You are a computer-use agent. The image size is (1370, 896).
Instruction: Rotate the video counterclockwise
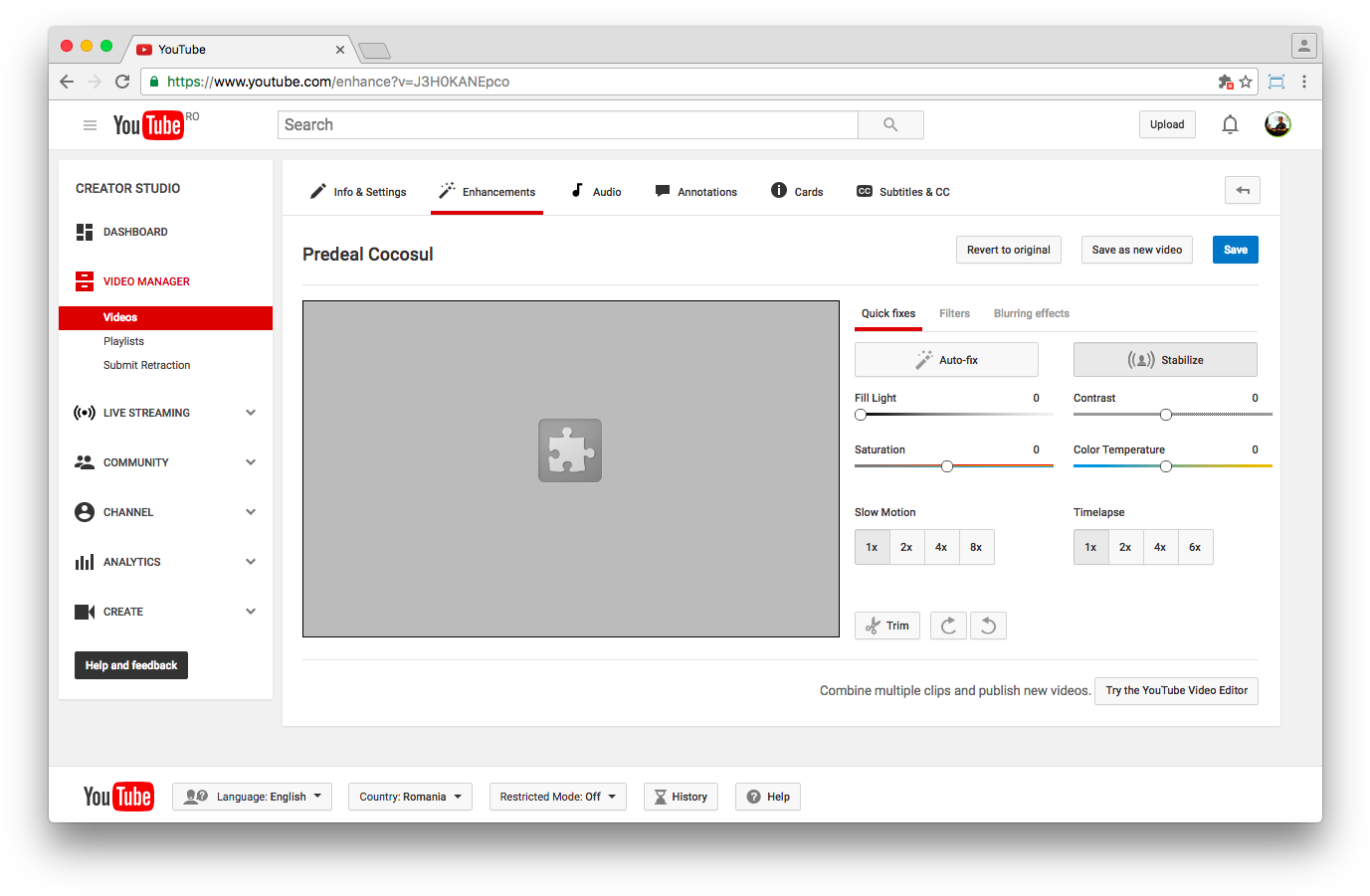[987, 626]
